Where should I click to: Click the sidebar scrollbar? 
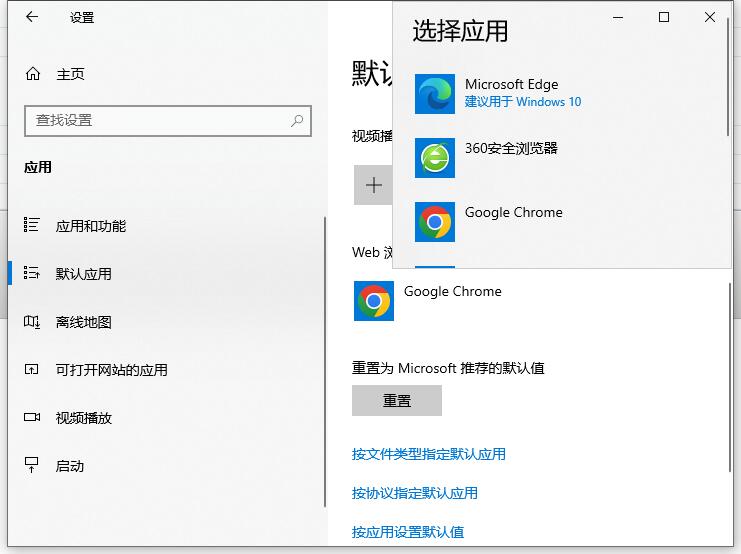[x=325, y=362]
